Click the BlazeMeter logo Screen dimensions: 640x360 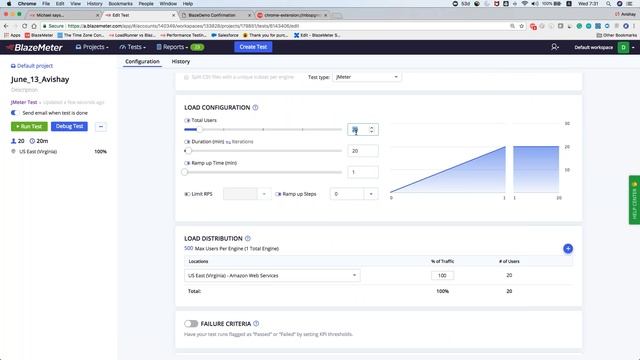coord(35,47)
